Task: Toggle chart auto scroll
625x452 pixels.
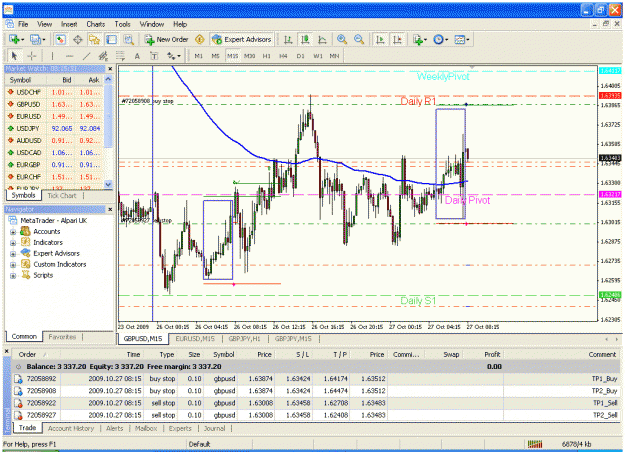Action: [x=380, y=39]
